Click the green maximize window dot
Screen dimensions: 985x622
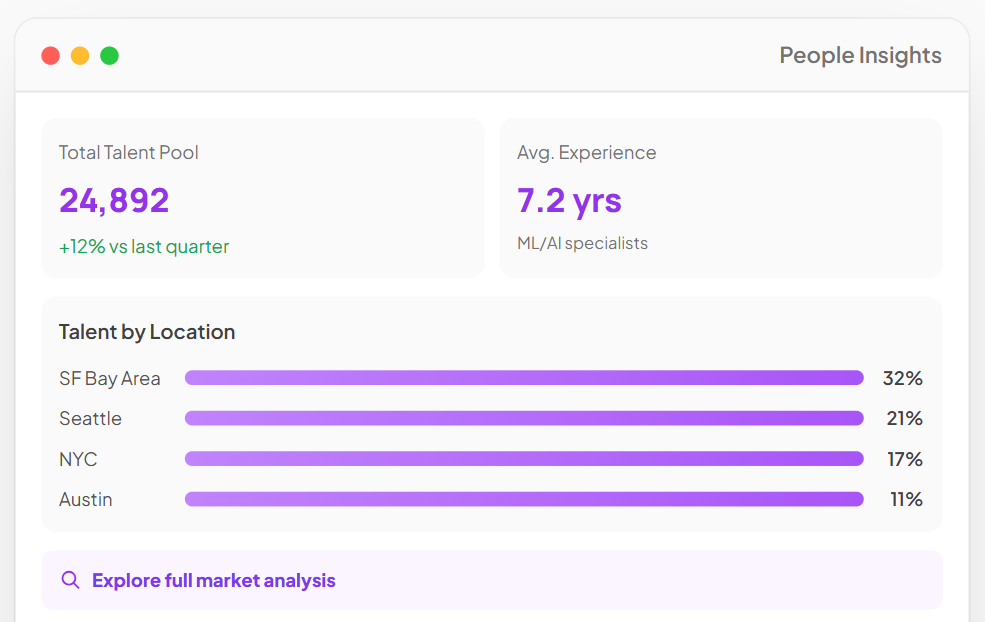click(x=109, y=56)
